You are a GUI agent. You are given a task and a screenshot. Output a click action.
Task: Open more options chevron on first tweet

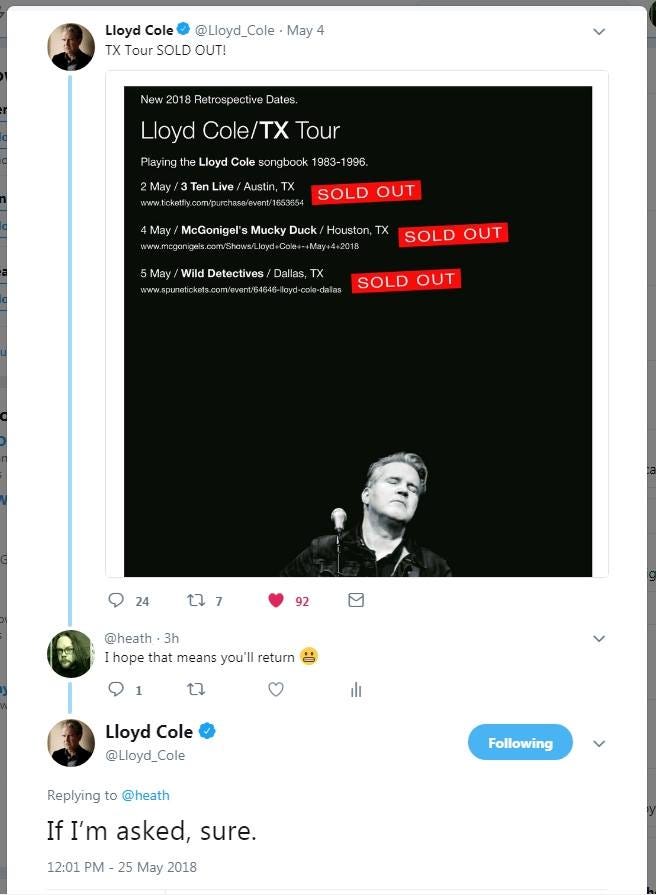coord(599,31)
